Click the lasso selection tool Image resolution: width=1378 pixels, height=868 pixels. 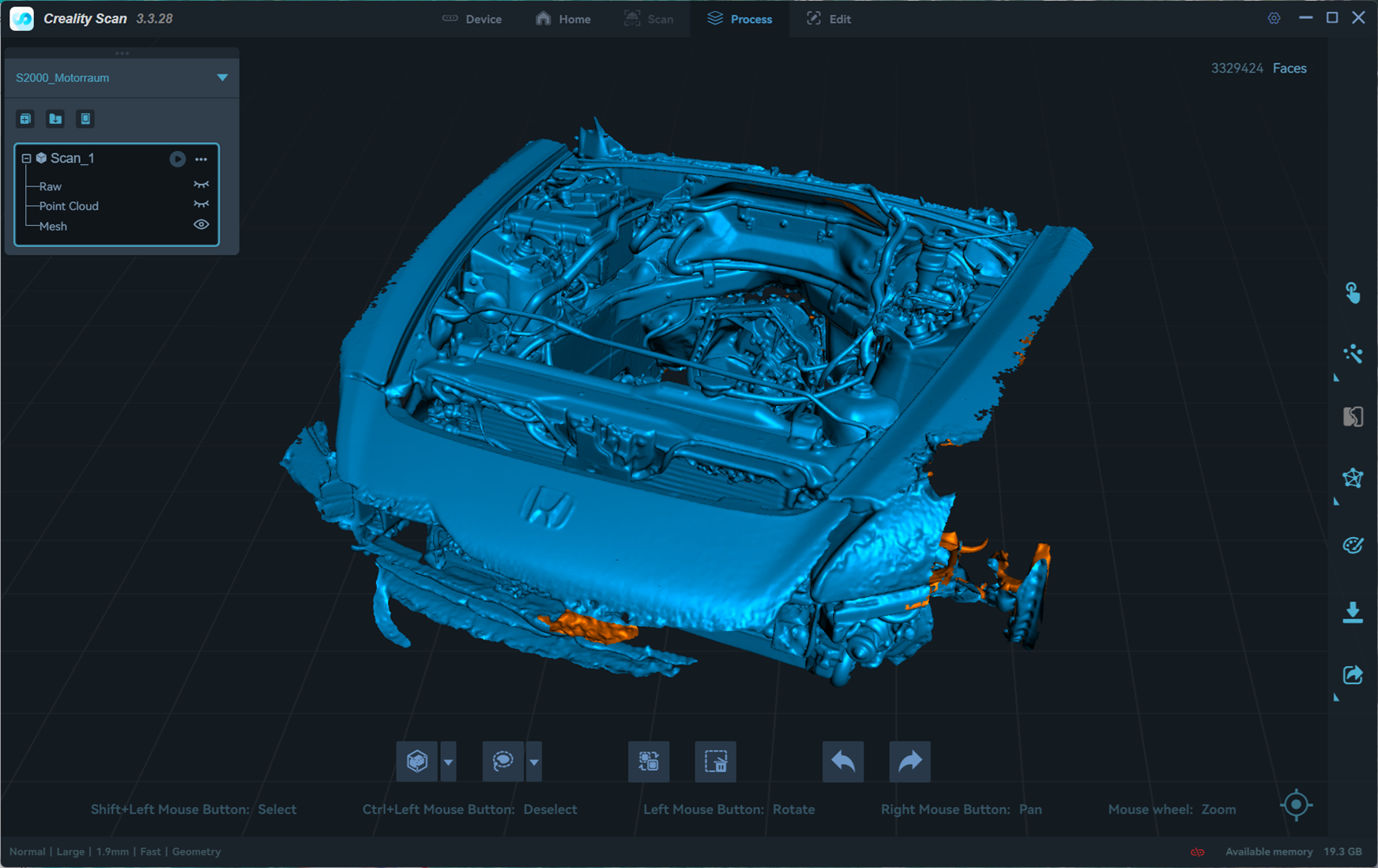coord(503,761)
